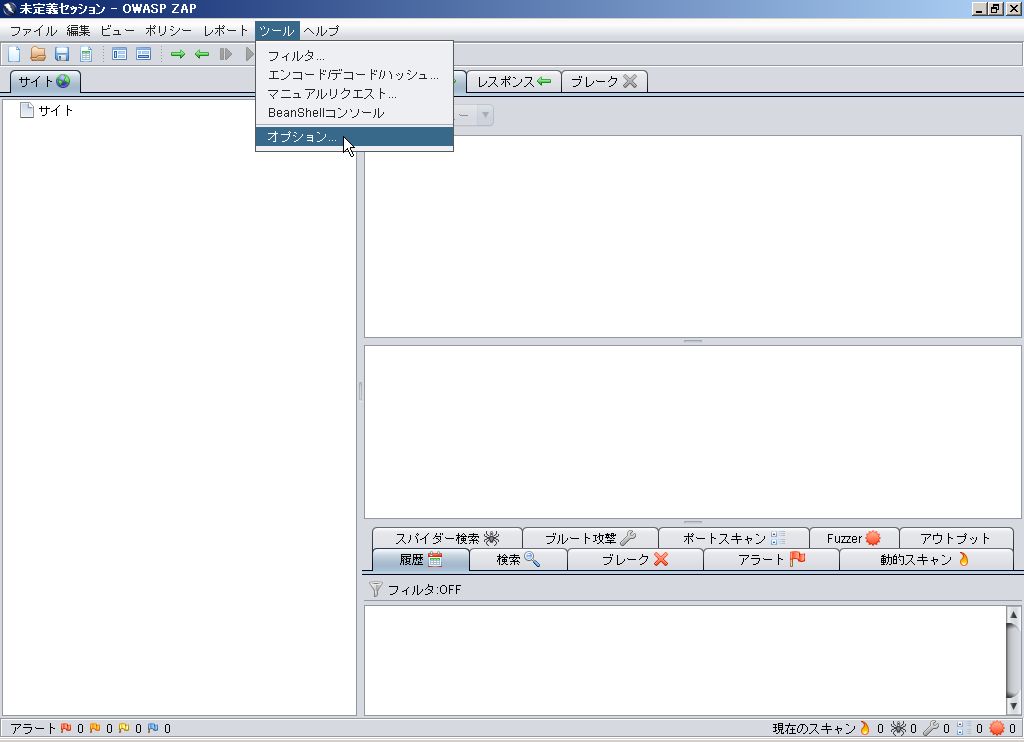Open BeanShellコンソール from the menu
1024x742 pixels.
[354, 112]
